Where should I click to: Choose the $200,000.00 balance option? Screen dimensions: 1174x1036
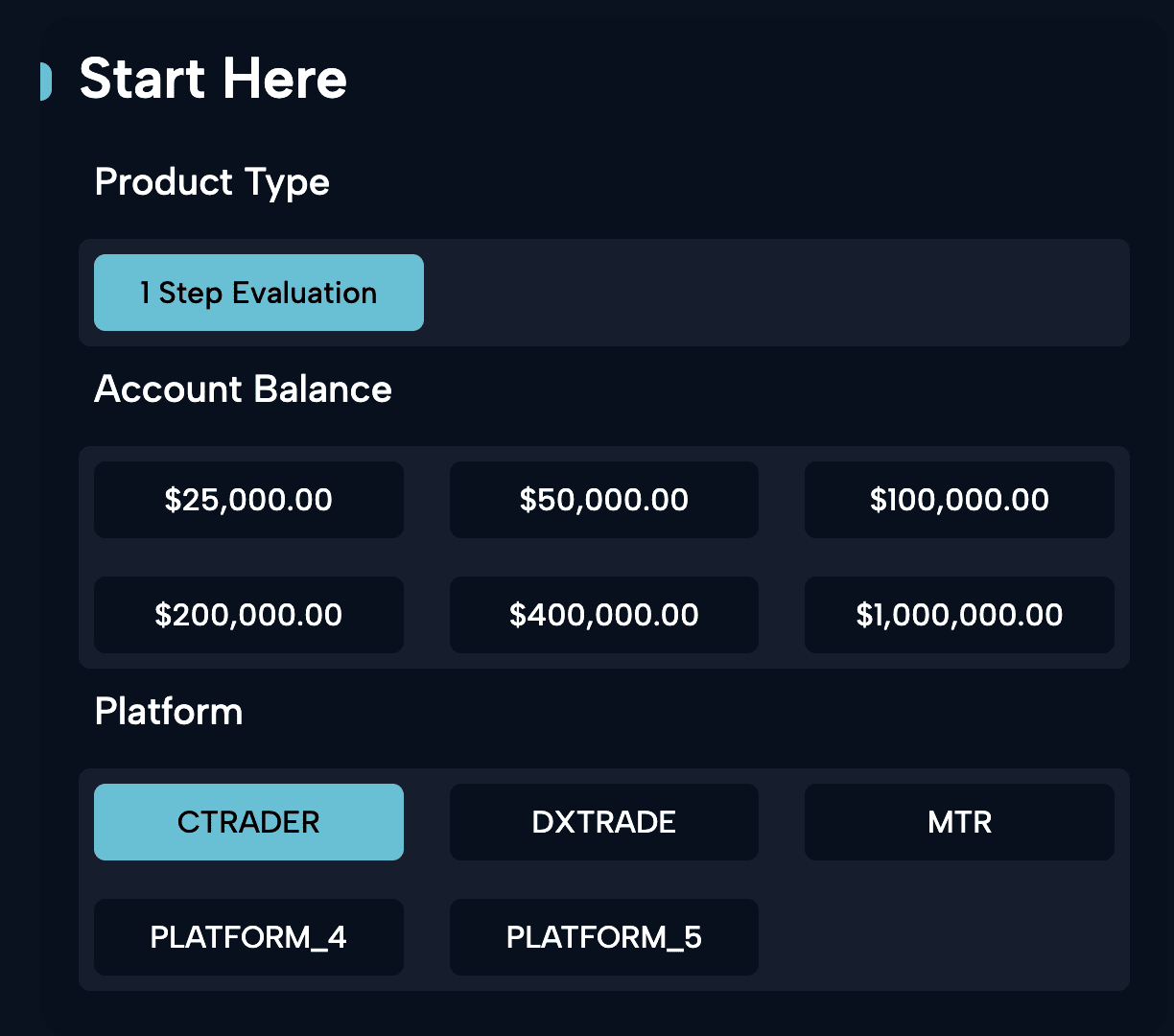click(x=248, y=615)
